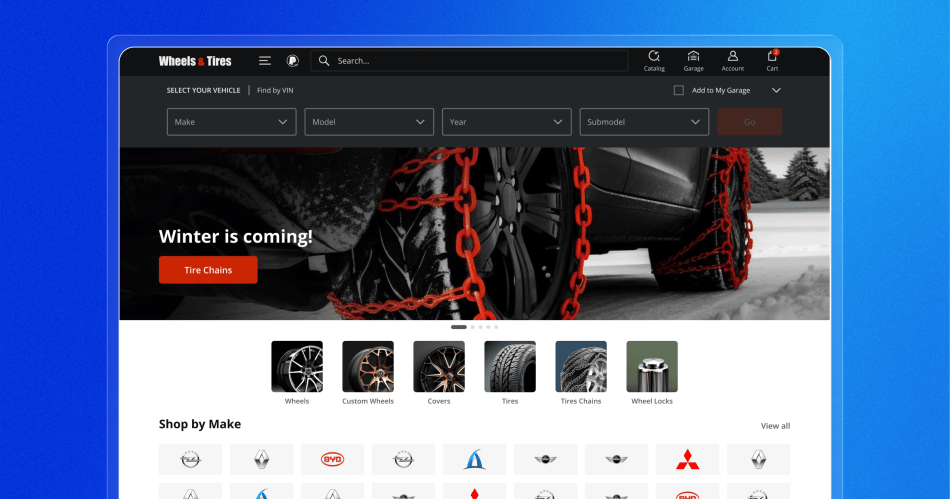The image size is (950, 499).
Task: Click the magnifying glass search icon
Action: (324, 61)
